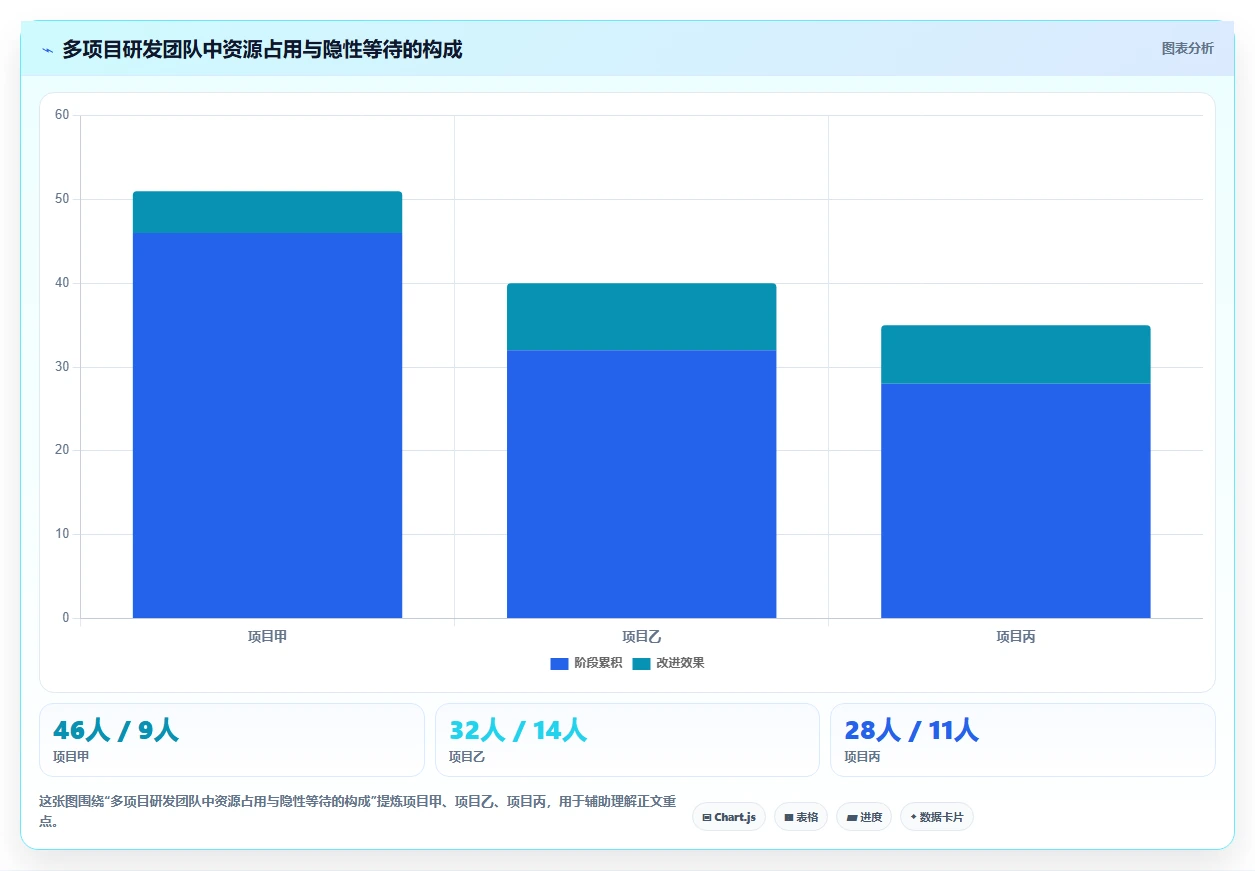Click the 项目甲 caption under 46人 / 9人

click(x=71, y=757)
